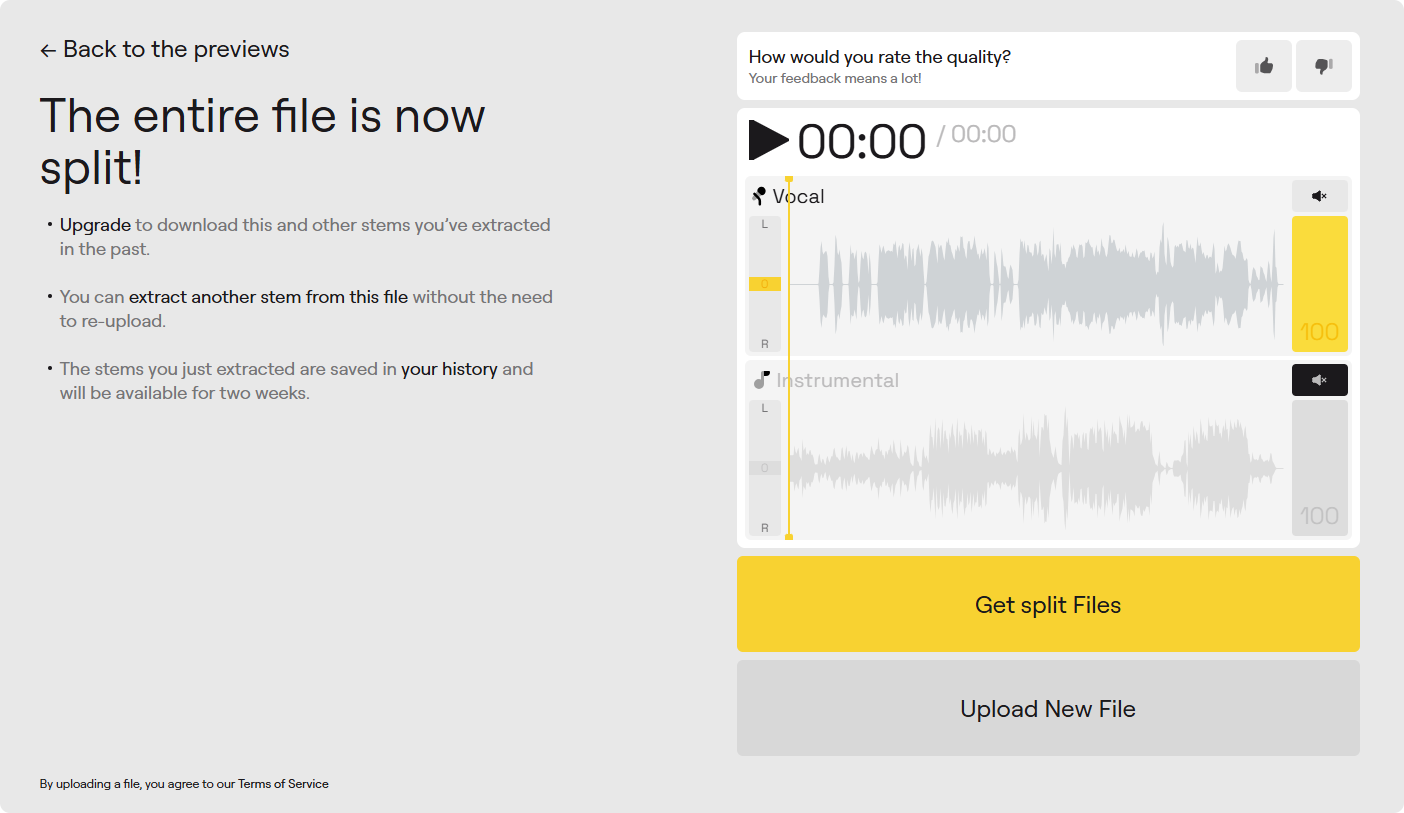Click the Instrumental pan control
1404x813 pixels.
[x=765, y=468]
